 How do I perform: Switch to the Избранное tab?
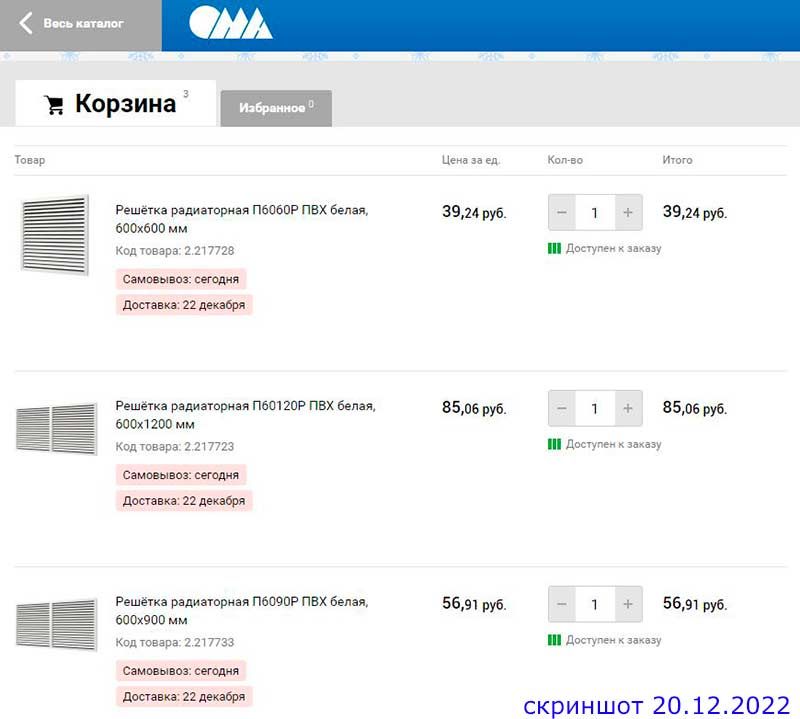[x=276, y=108]
